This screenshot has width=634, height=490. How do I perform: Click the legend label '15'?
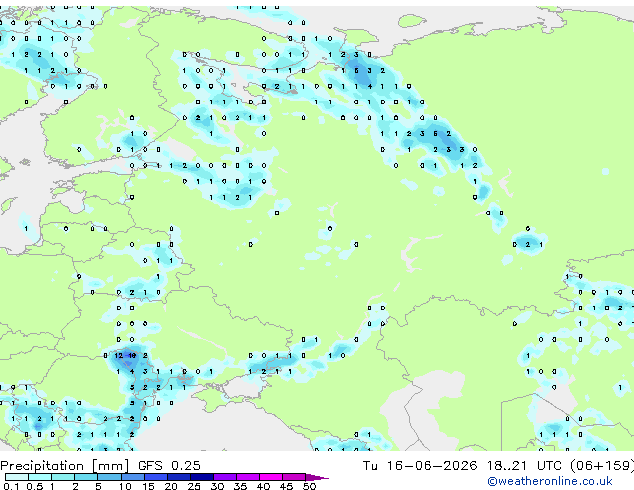[148, 486]
